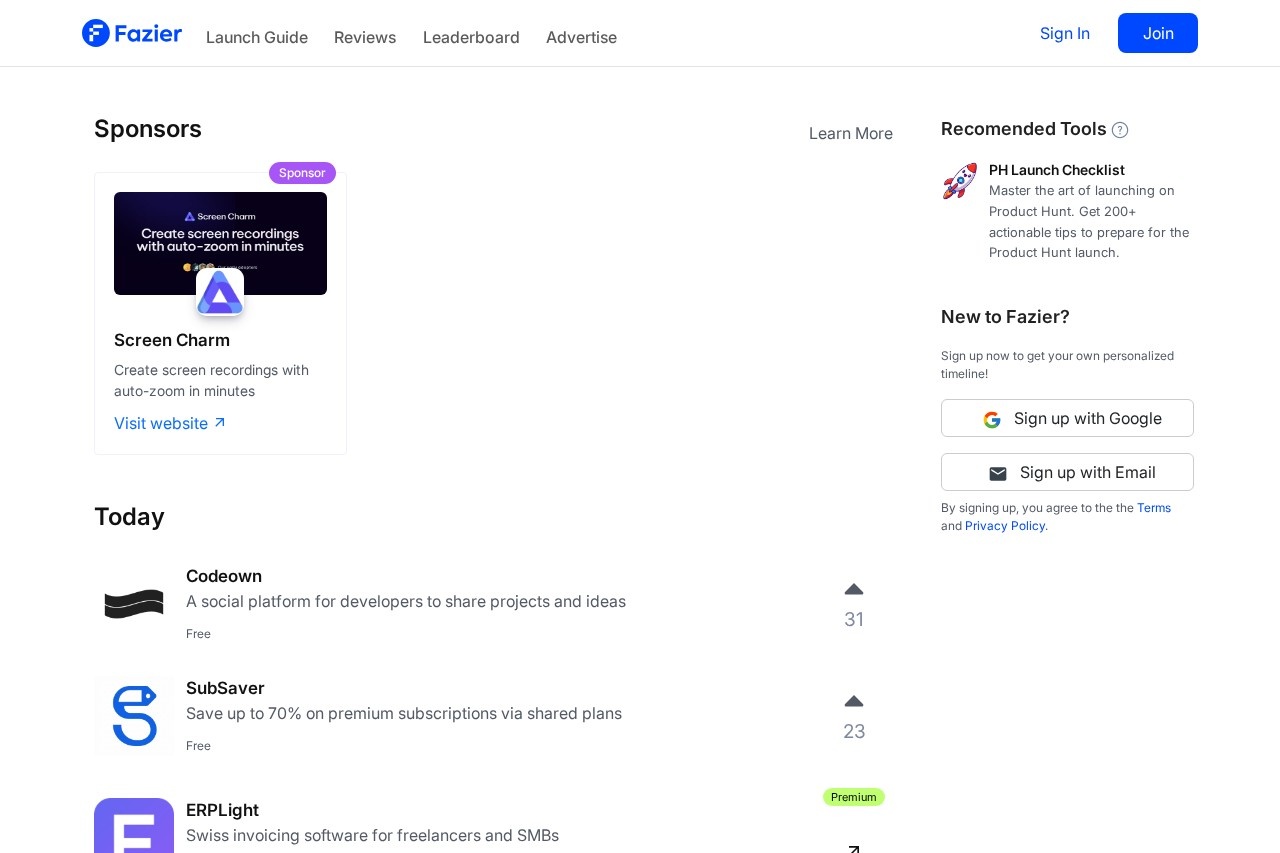Click the Sign In link
The width and height of the screenshot is (1280, 853).
click(x=1064, y=33)
